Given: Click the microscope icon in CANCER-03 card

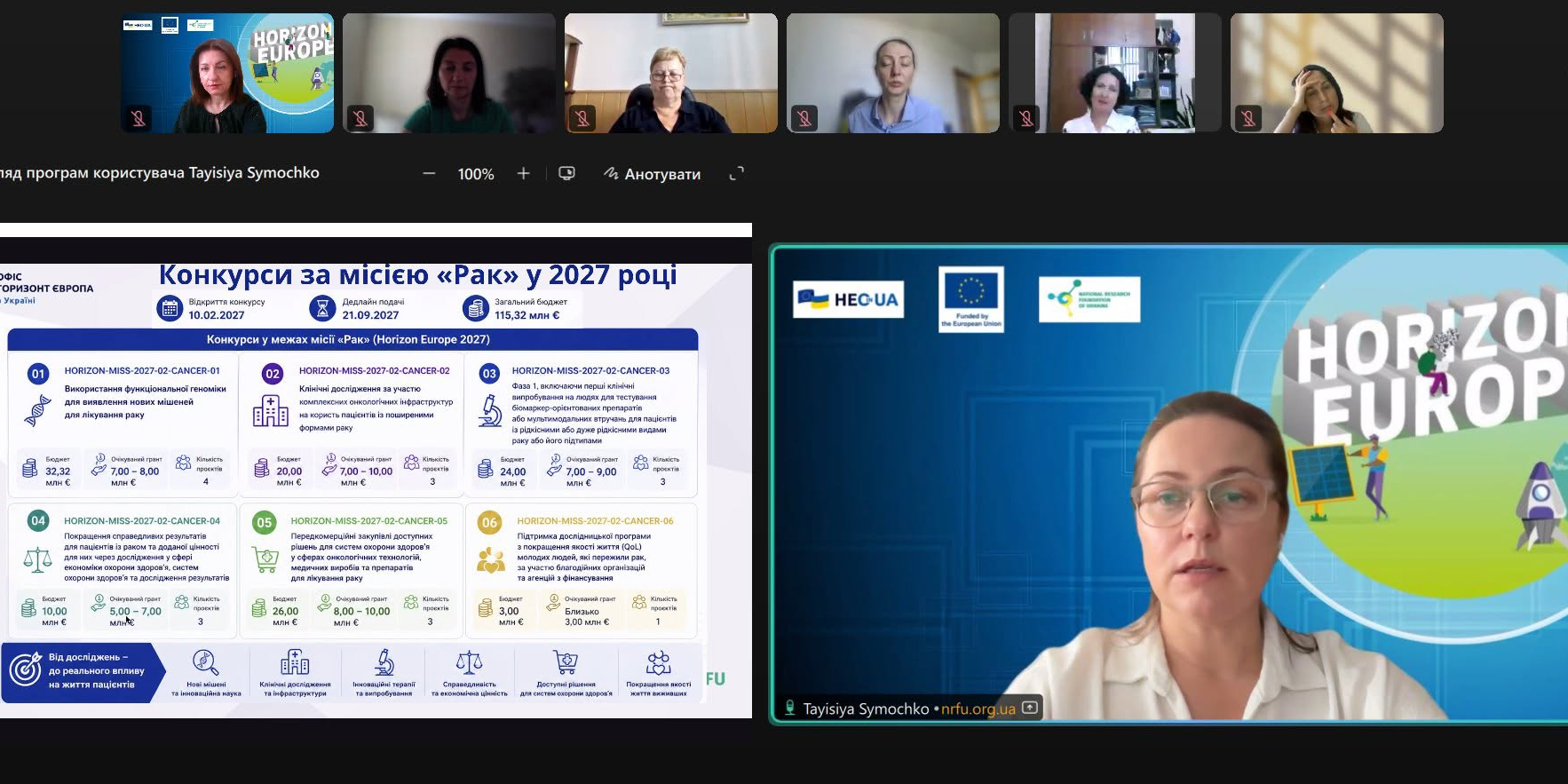Looking at the screenshot, I should click(490, 411).
